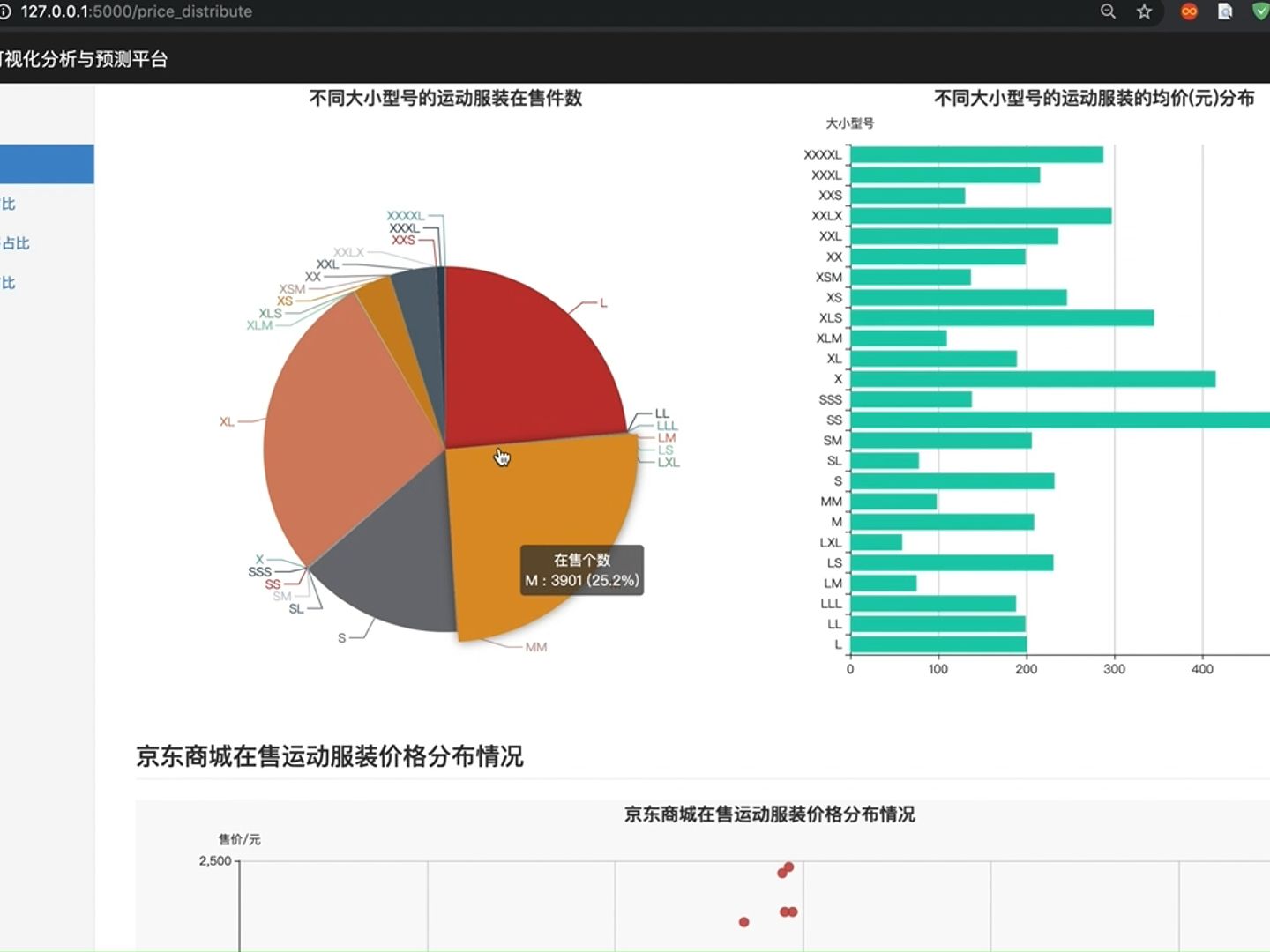Click the 'SM' axis label in bar chart
The height and width of the screenshot is (952, 1270).
click(x=833, y=440)
